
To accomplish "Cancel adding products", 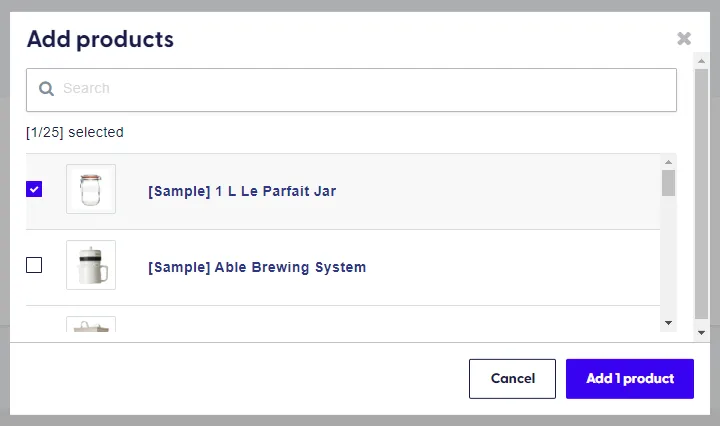I will [x=512, y=379].
